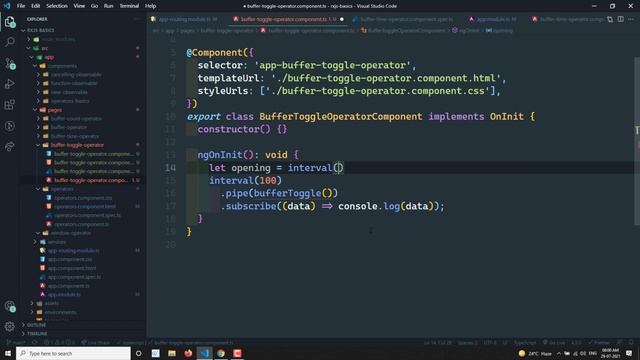640x360 pixels.
Task: Open File Explorer from the taskbar
Action: [172, 353]
